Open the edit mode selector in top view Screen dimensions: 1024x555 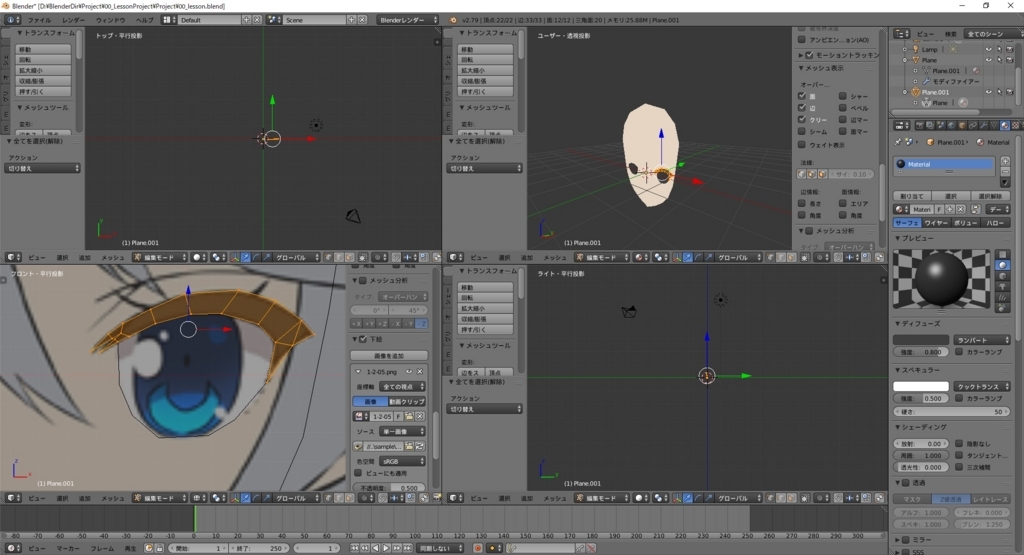click(160, 257)
